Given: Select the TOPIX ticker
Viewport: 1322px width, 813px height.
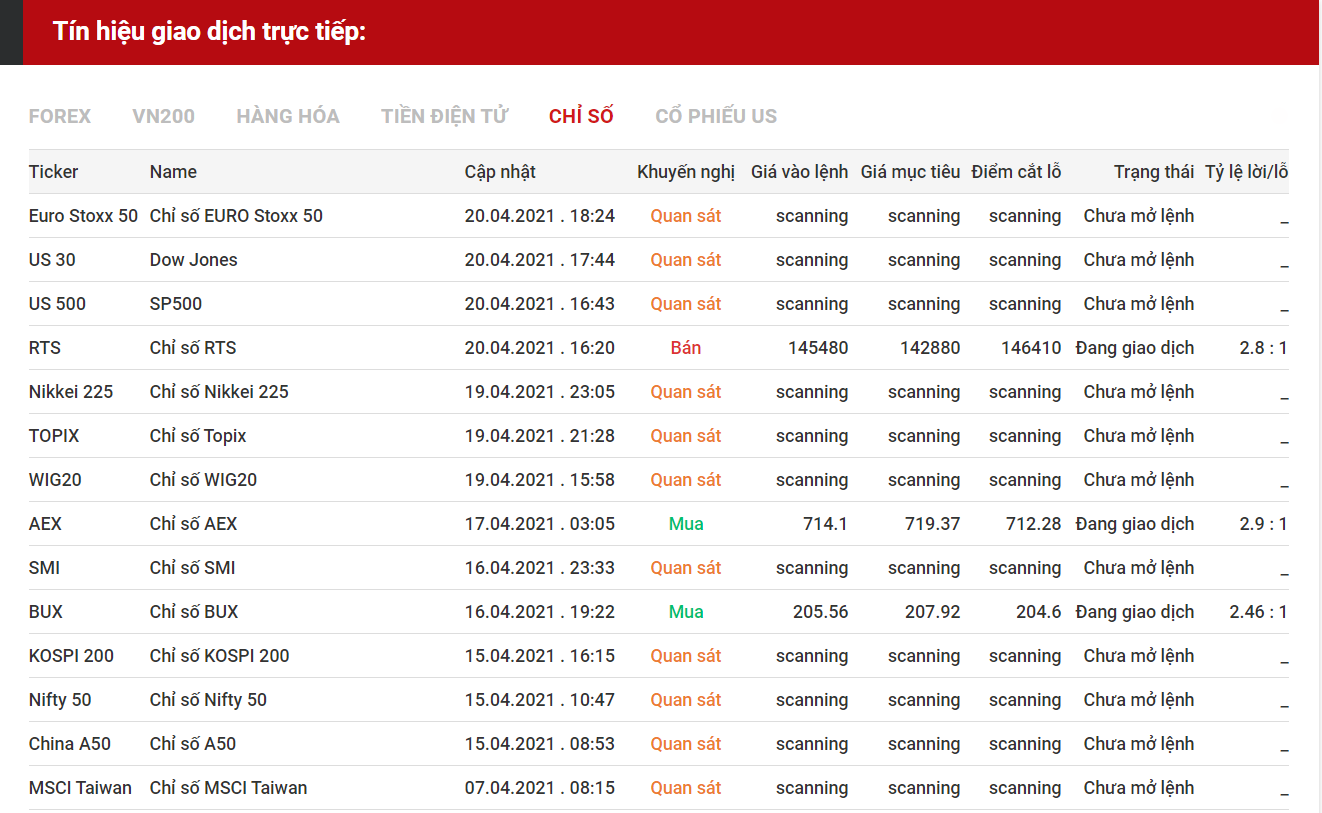Looking at the screenshot, I should (54, 436).
